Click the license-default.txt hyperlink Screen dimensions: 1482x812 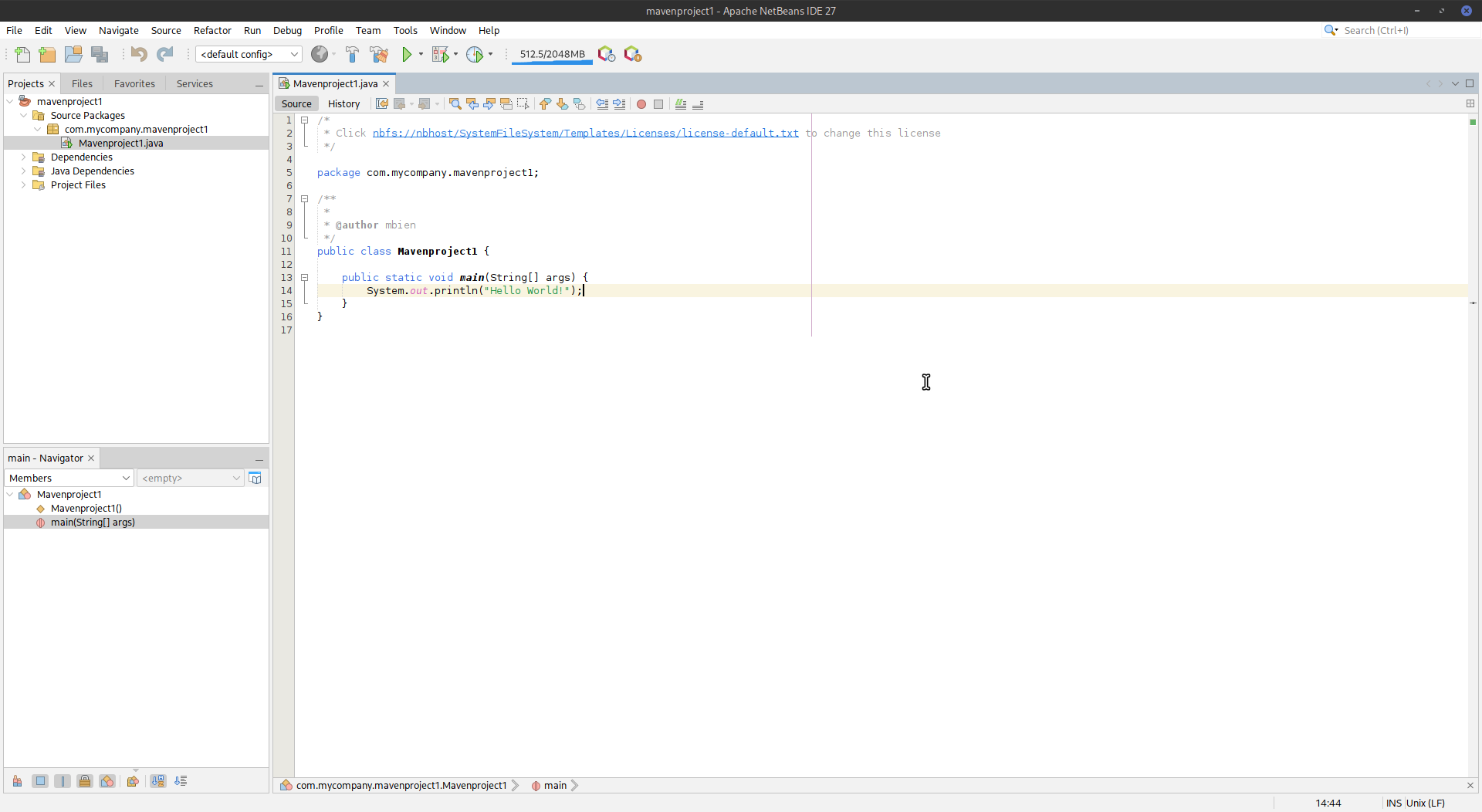(585, 134)
